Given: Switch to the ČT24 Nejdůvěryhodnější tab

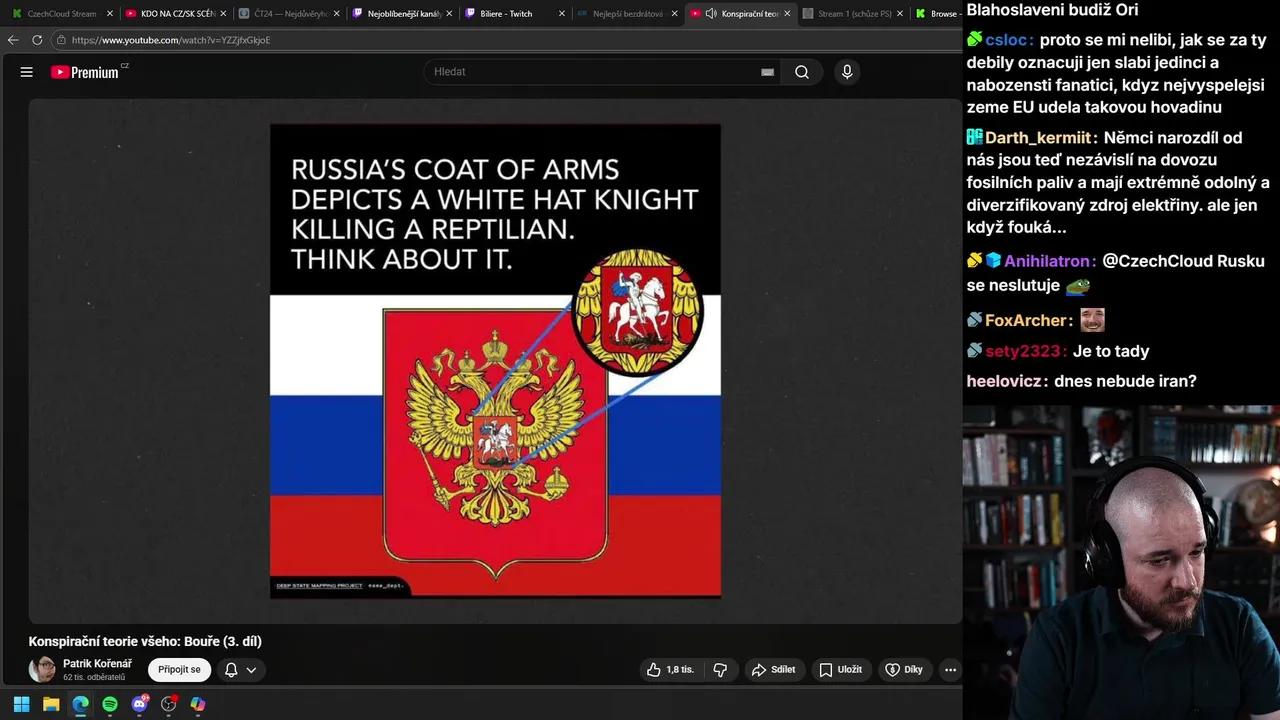Looking at the screenshot, I should (290, 14).
